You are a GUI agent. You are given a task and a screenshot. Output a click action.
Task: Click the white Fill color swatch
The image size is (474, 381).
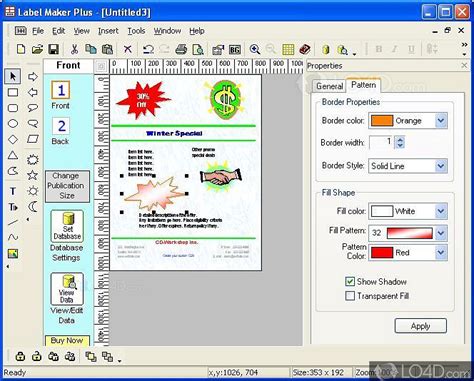click(382, 211)
